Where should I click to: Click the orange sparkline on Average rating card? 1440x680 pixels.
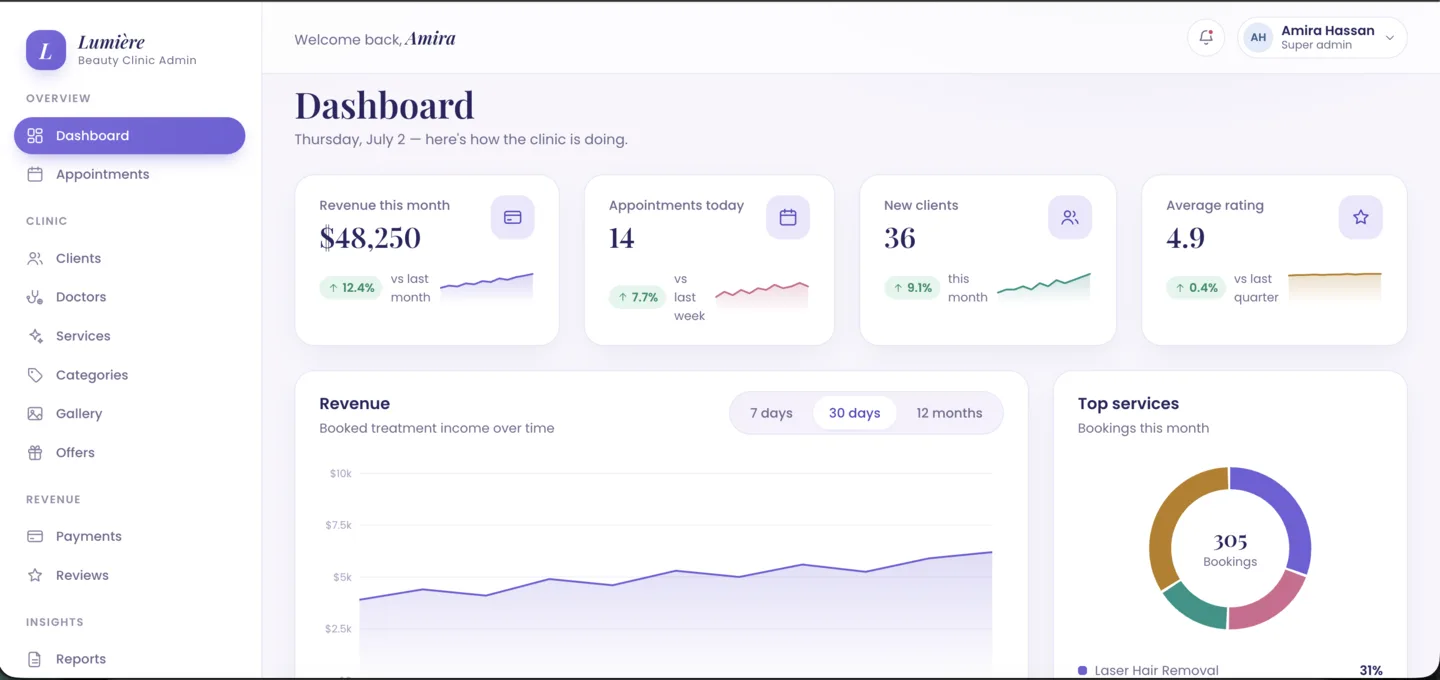[1334, 286]
